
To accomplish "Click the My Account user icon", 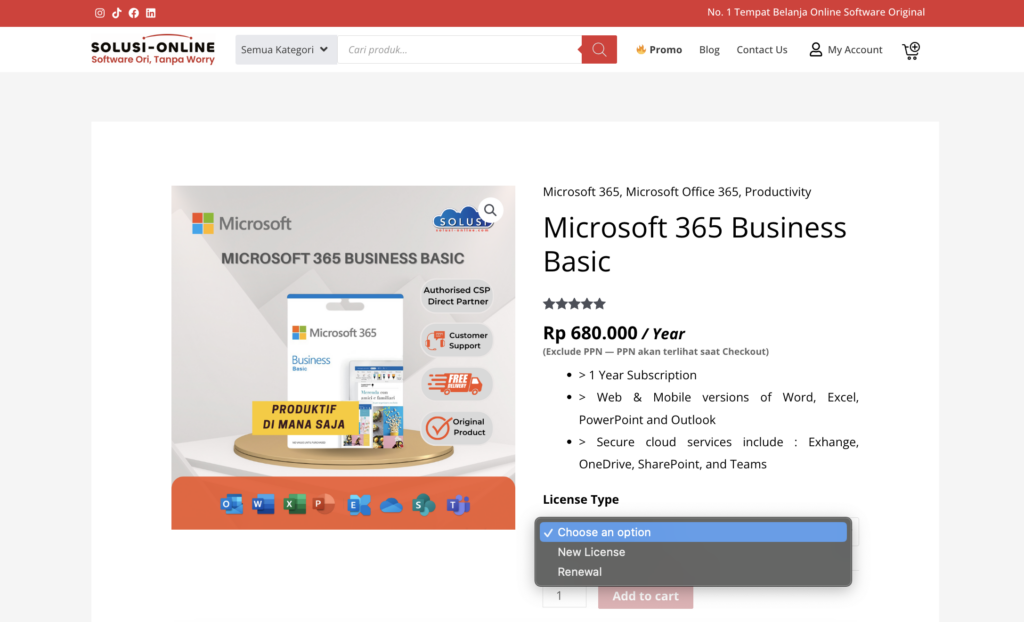I will tap(815, 50).
